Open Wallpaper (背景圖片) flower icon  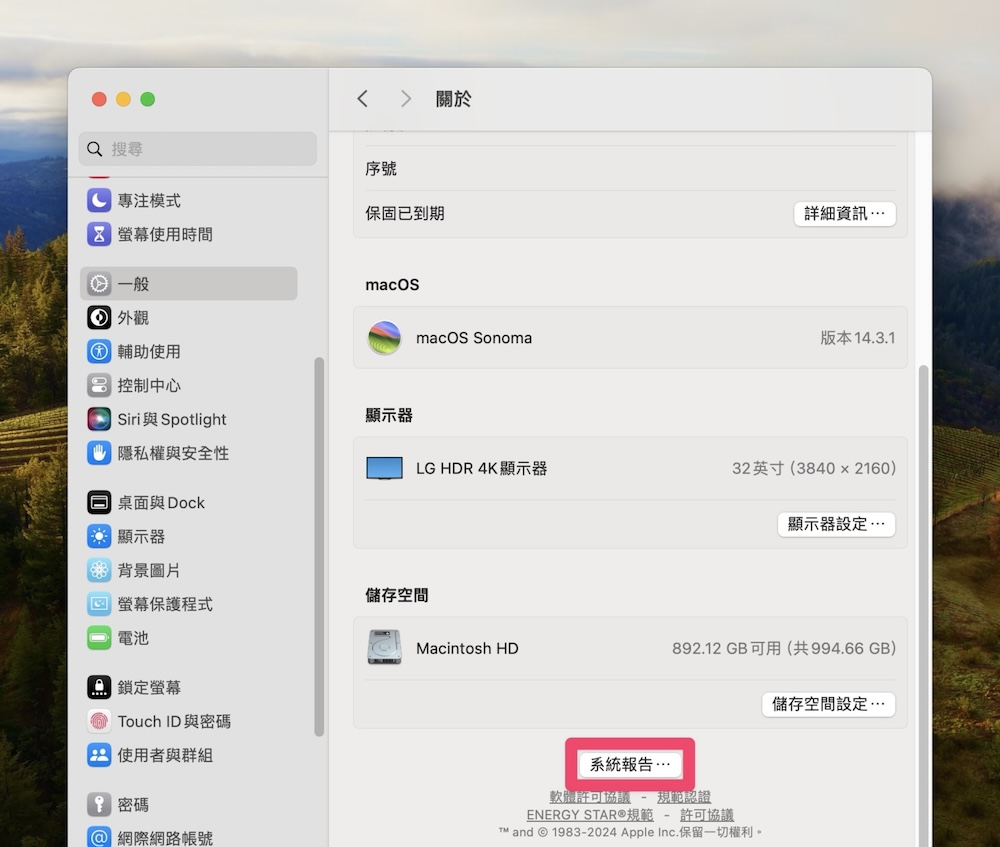pos(99,570)
